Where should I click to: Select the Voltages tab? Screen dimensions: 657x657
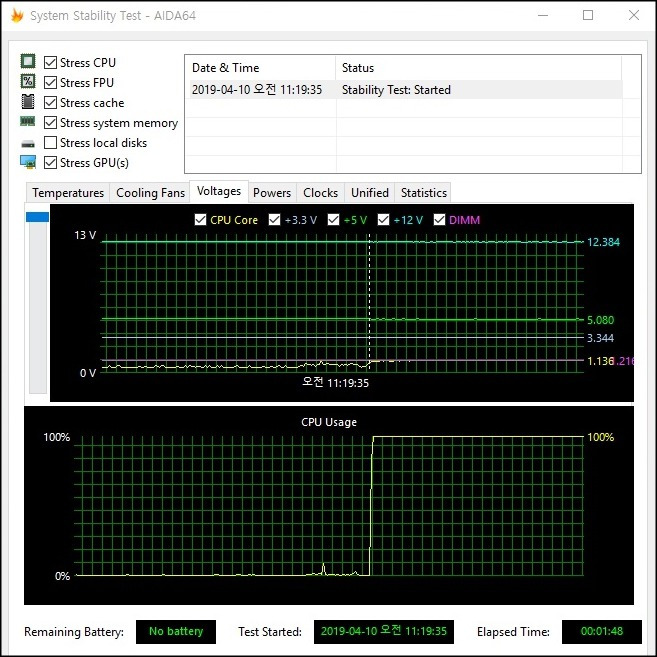coord(219,191)
